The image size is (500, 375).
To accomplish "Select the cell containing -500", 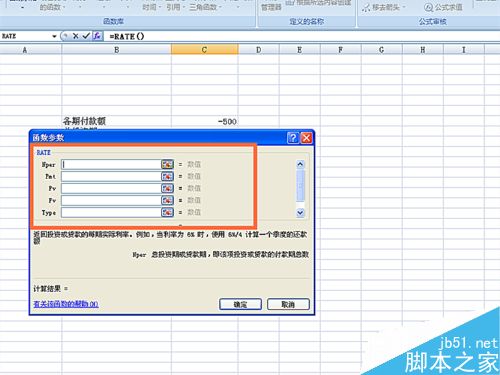I will tap(205, 121).
